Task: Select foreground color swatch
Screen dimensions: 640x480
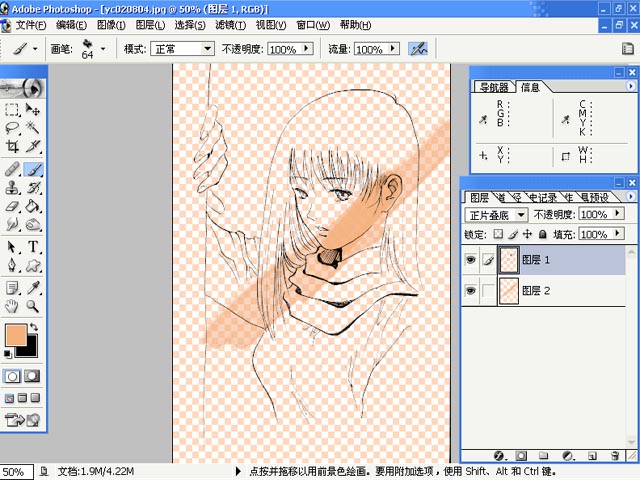Action: pos(16,335)
